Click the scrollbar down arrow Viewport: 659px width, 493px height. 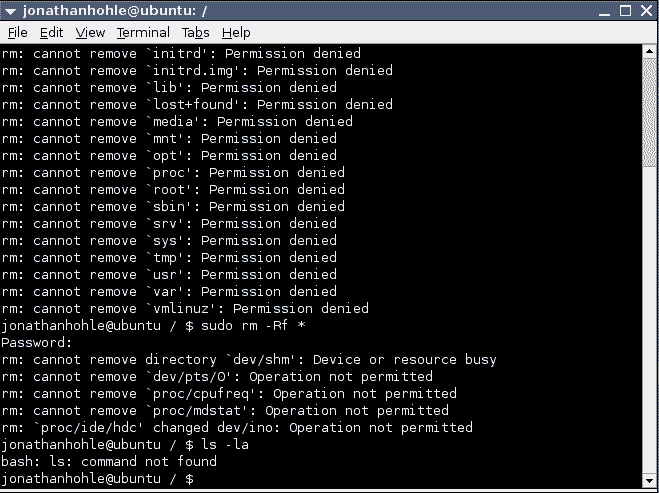pos(649,480)
